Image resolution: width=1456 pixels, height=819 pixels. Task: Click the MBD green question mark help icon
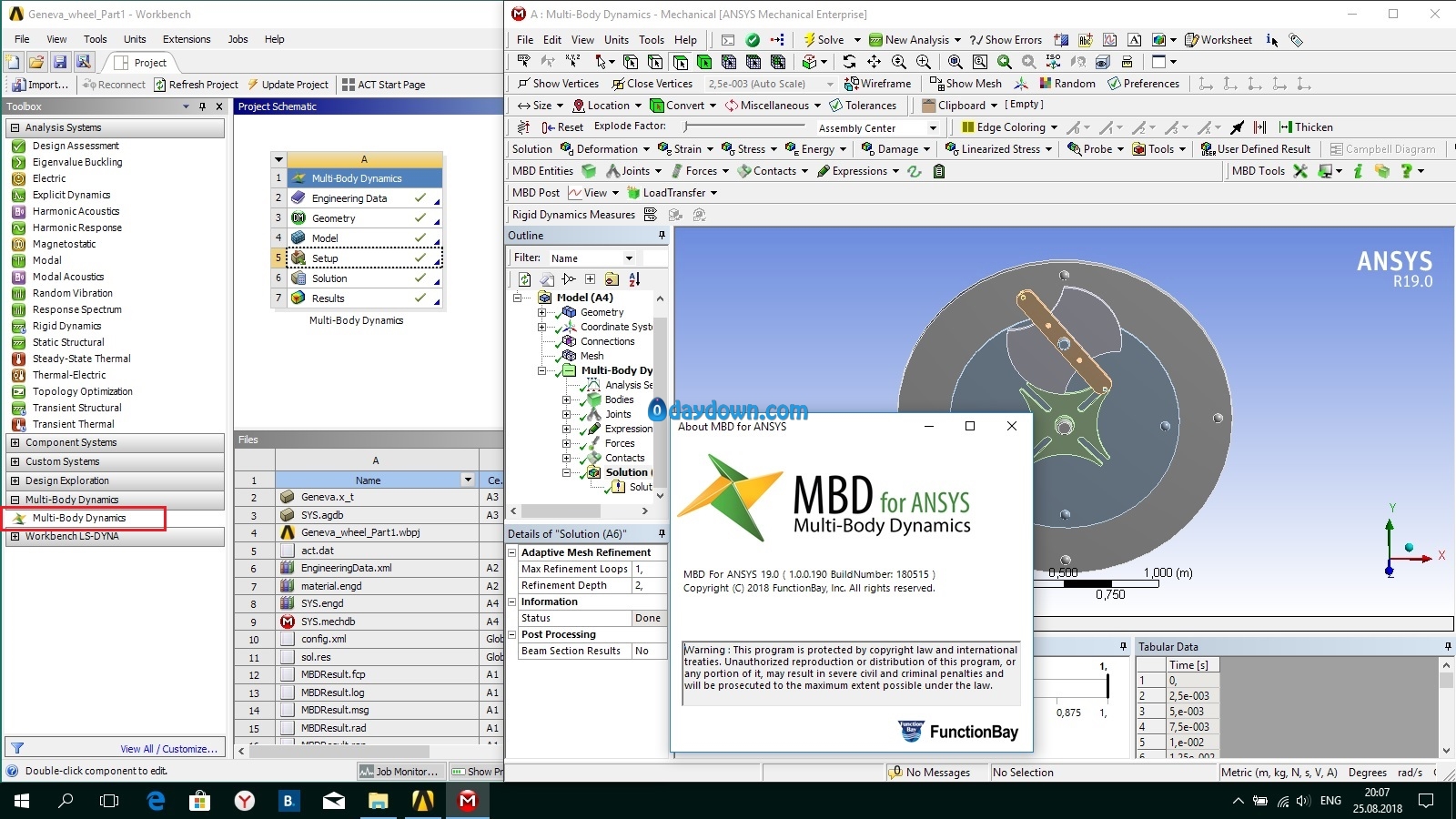click(x=1406, y=171)
